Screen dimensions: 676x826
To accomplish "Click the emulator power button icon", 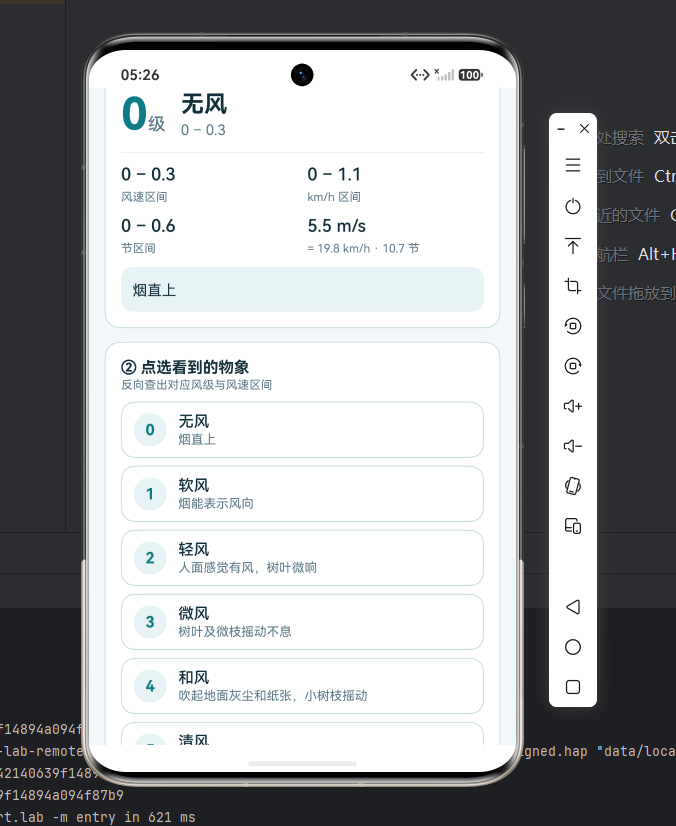I will tap(573, 206).
